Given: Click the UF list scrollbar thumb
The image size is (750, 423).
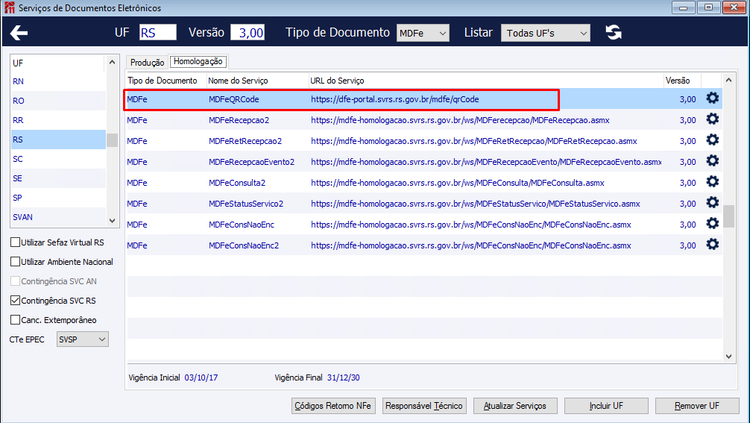Looking at the screenshot, I should tap(112, 140).
